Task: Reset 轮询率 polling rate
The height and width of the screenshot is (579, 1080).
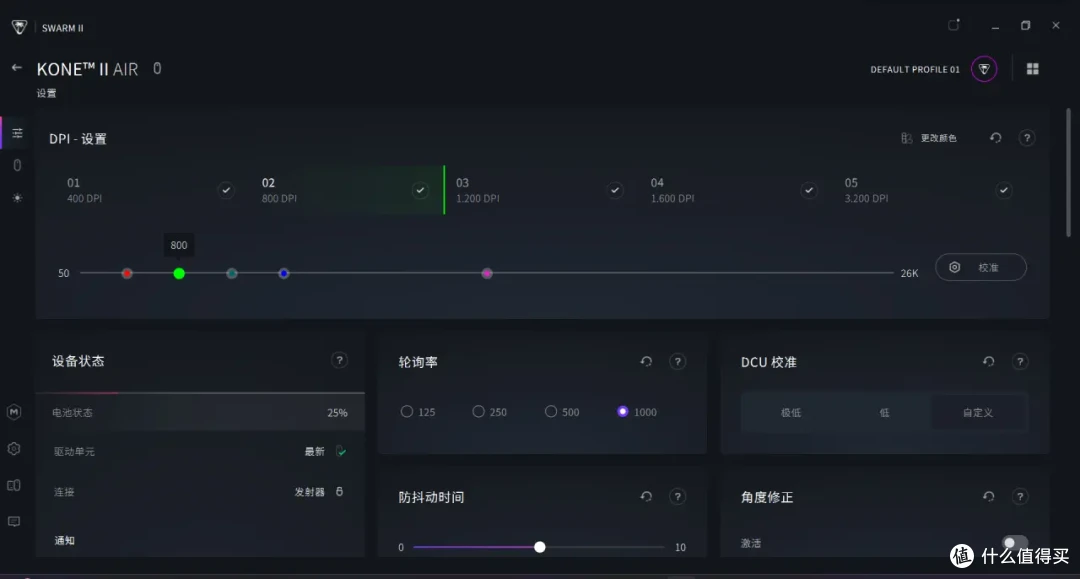Action: [x=646, y=361]
